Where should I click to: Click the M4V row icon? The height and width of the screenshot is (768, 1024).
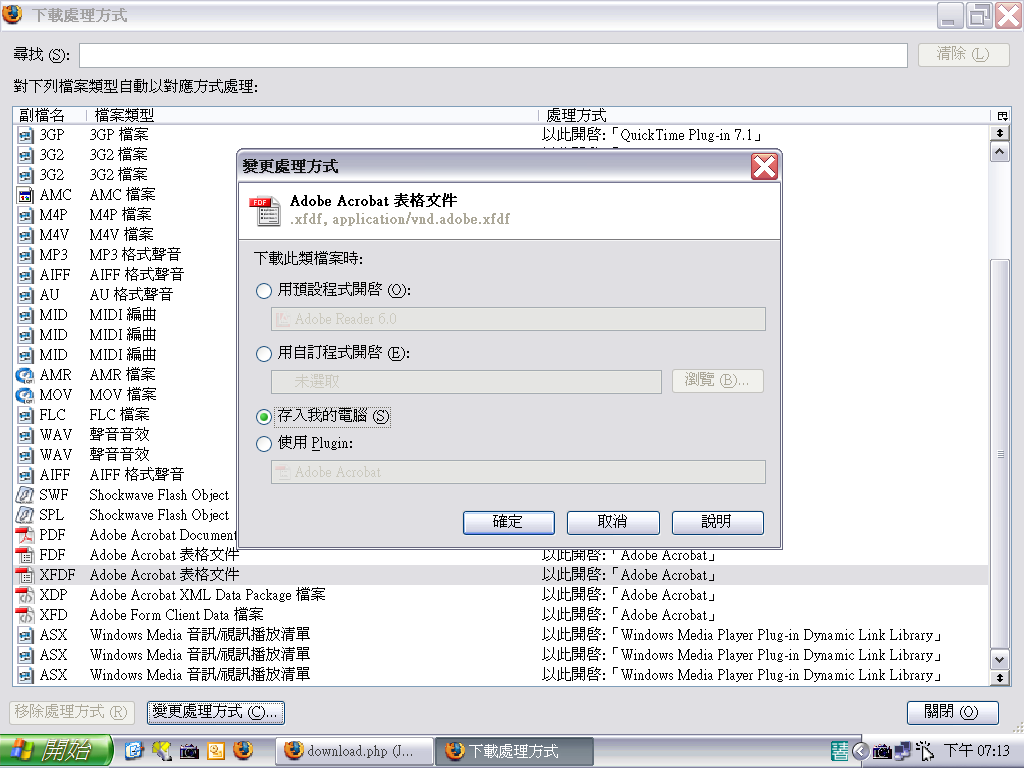(x=25, y=235)
